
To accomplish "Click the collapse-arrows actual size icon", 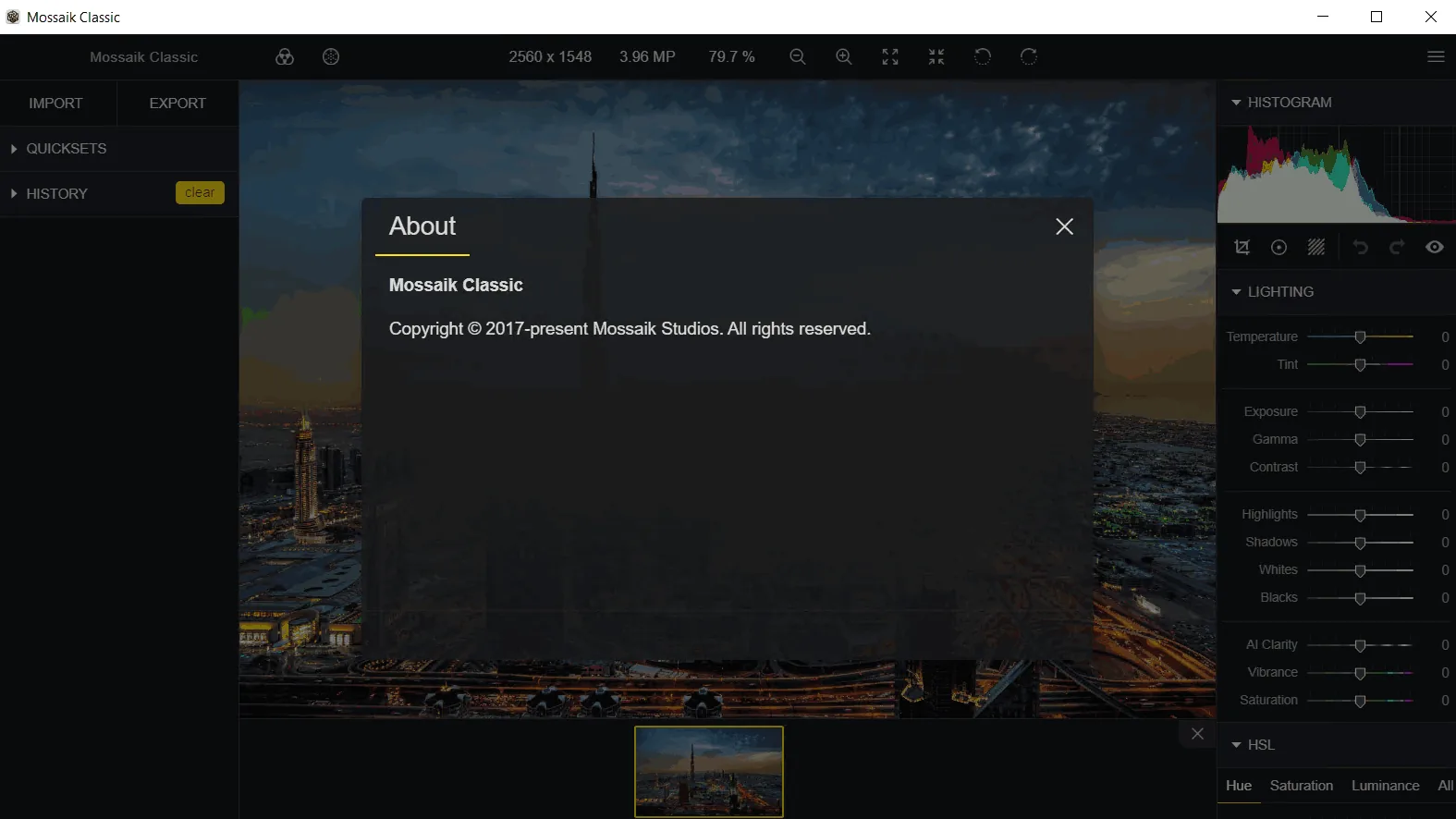I will [936, 57].
